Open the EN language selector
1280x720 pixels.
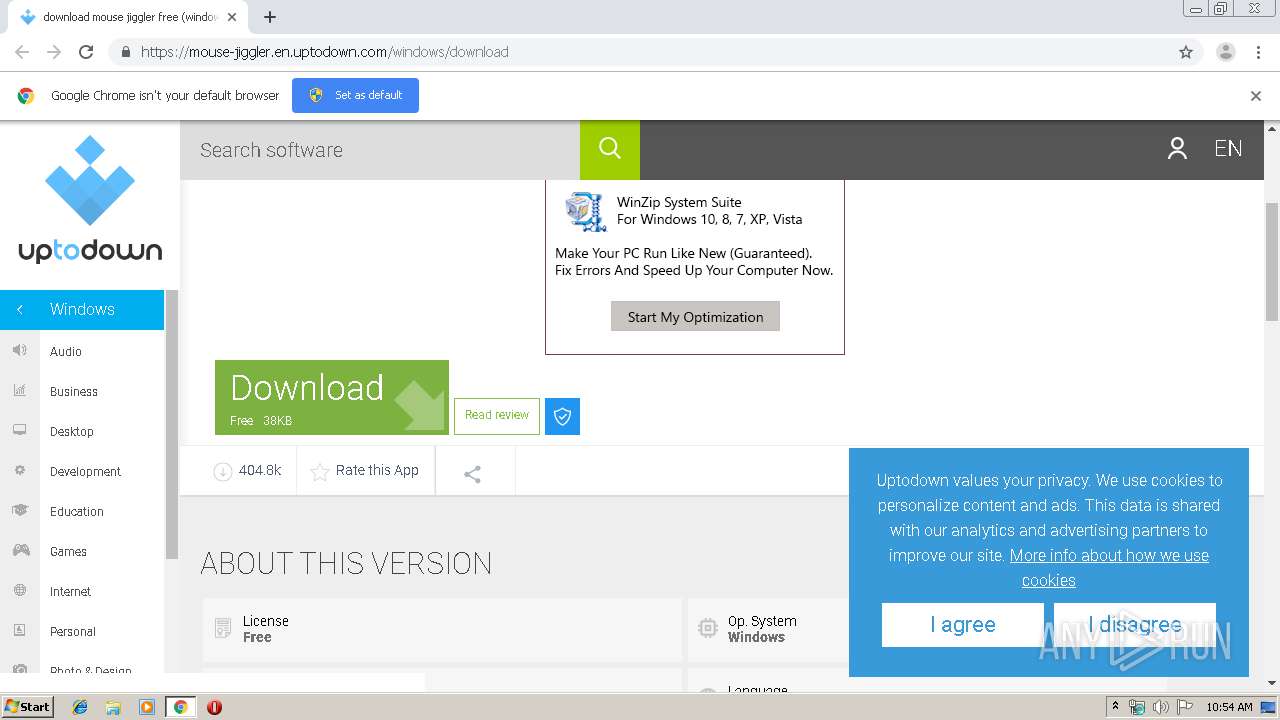click(1228, 149)
